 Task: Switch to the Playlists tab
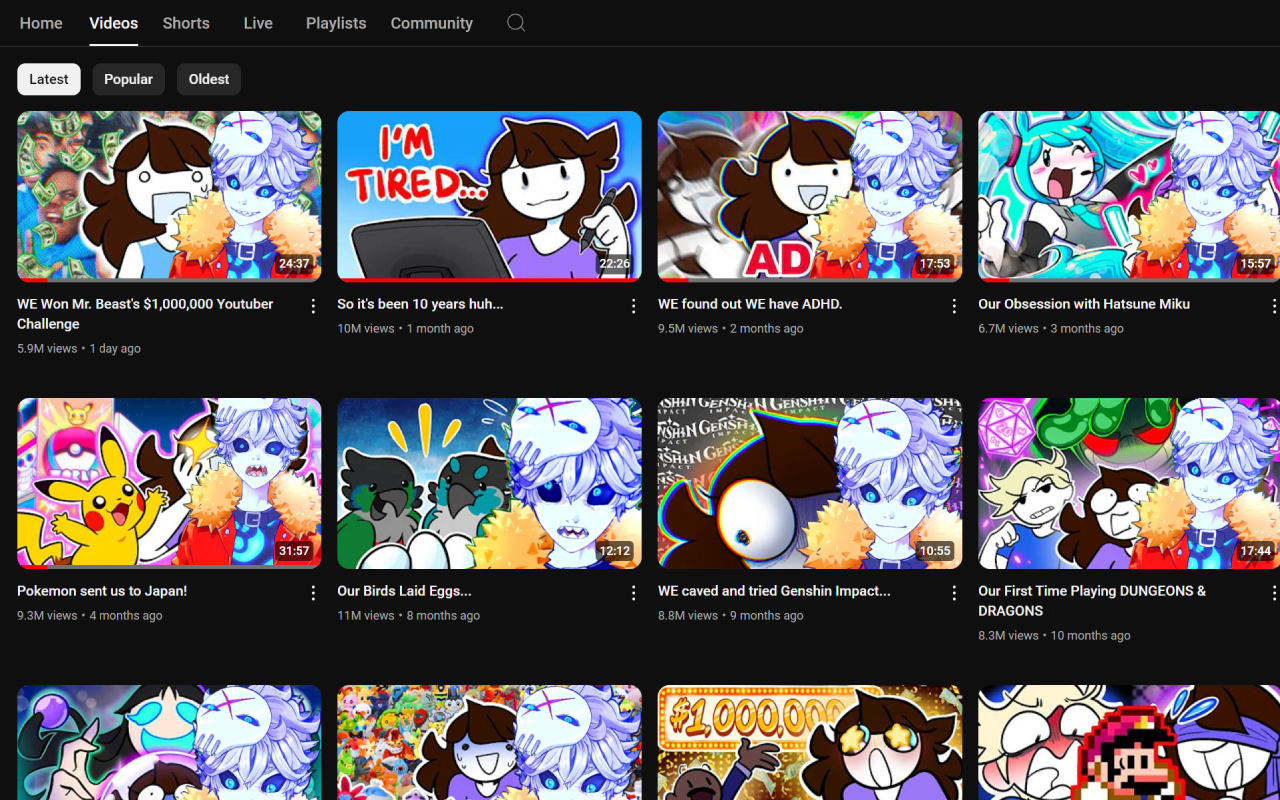[x=336, y=23]
